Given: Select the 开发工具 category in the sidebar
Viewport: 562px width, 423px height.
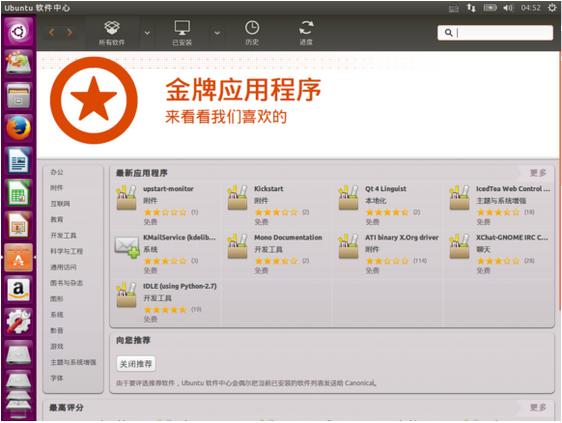Looking at the screenshot, I should point(63,236).
